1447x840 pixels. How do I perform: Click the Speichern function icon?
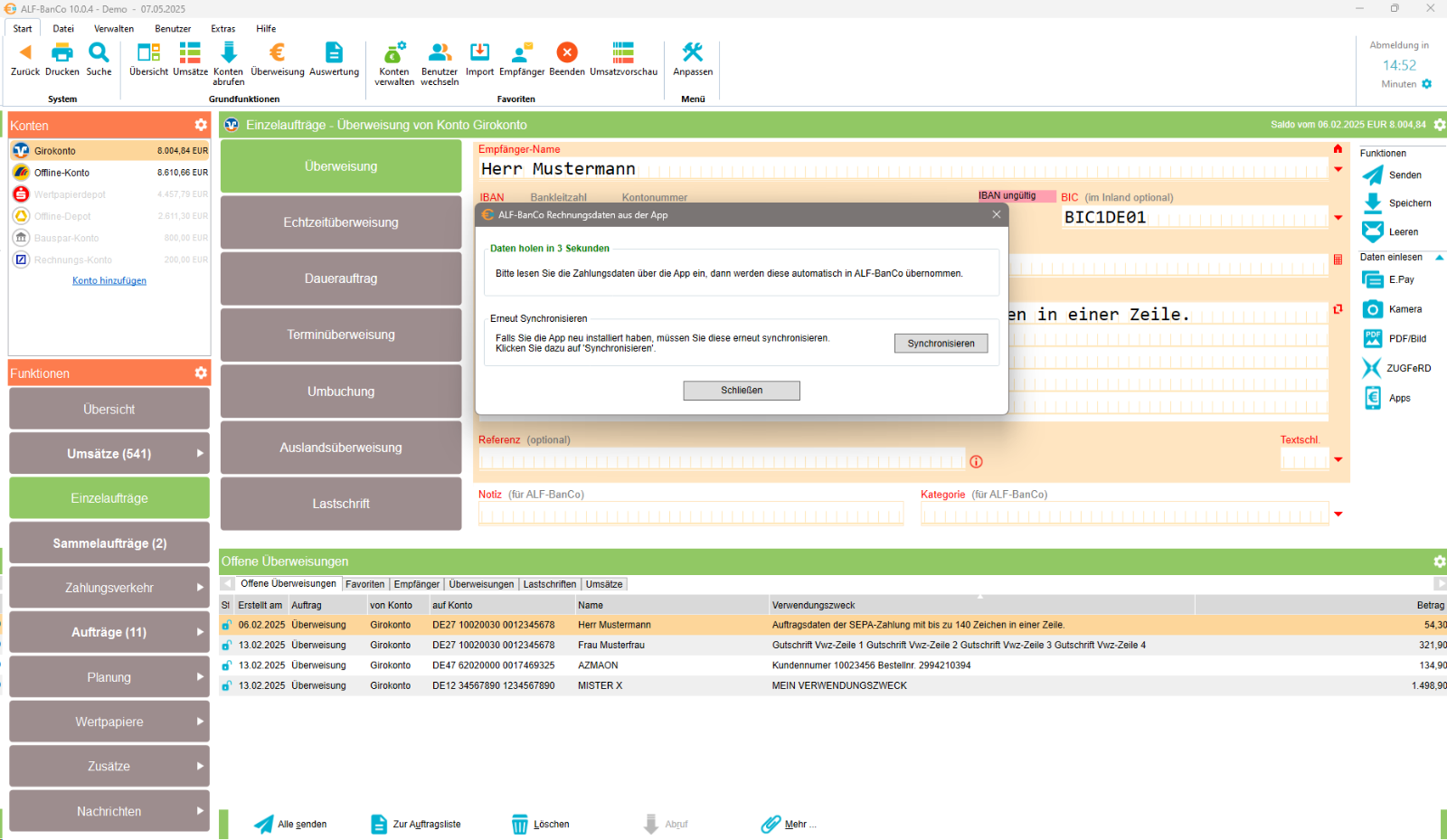(1373, 203)
